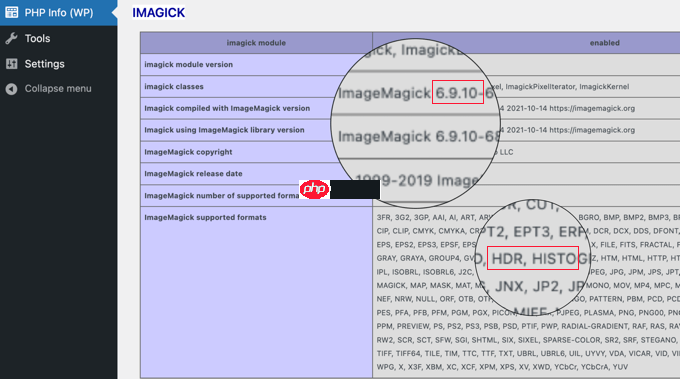Screen dimensions: 680x379
Task: Select imagemagick.org URL in compiled version row
Action: point(592,108)
